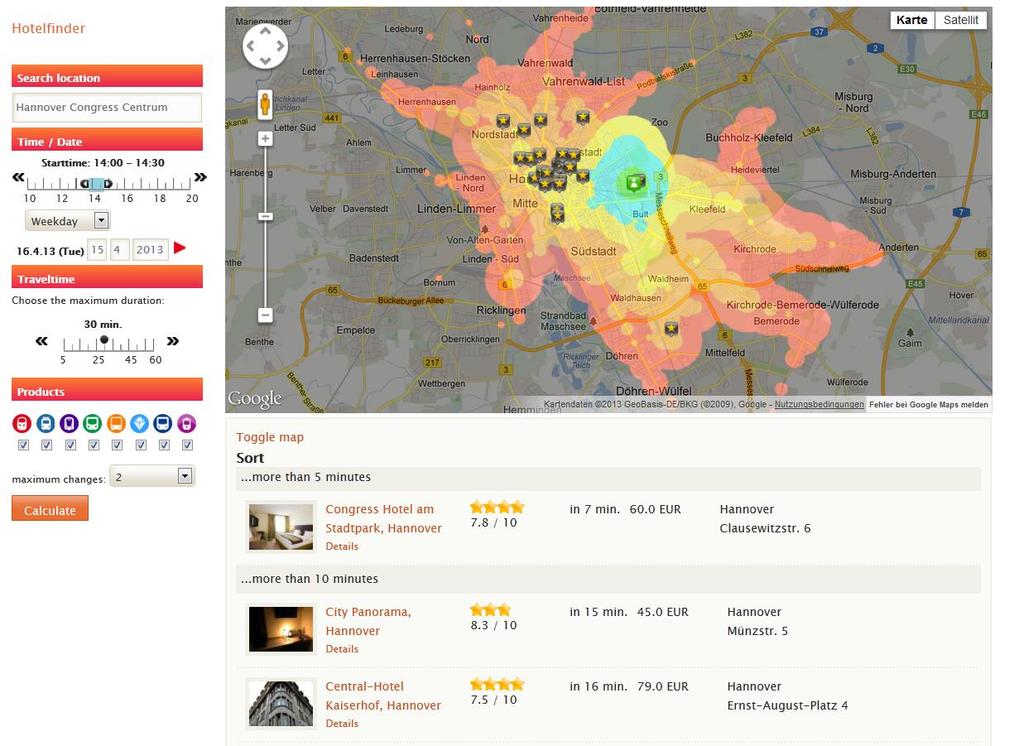Image resolution: width=1024 pixels, height=746 pixels.
Task: Click the map zoom slider handle
Action: [265, 216]
